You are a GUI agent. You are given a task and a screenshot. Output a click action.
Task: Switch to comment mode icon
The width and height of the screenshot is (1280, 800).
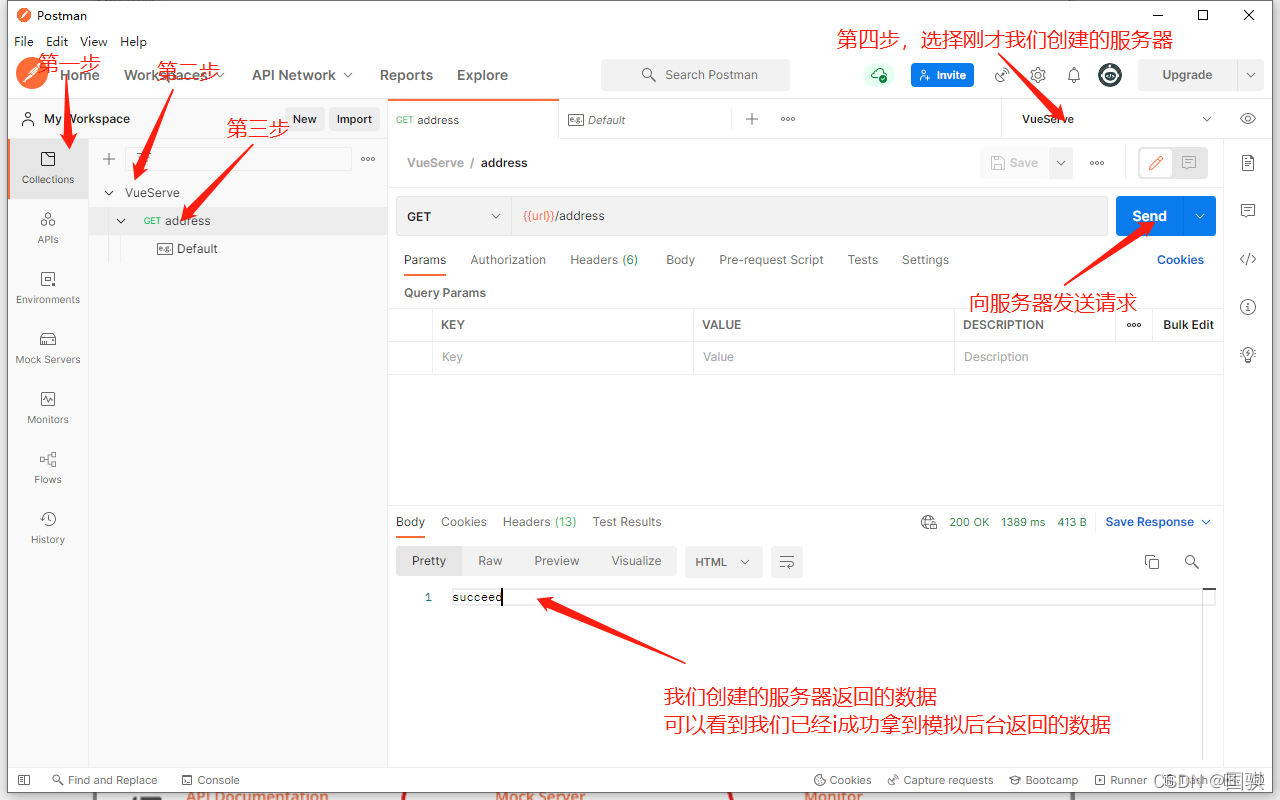(1189, 163)
